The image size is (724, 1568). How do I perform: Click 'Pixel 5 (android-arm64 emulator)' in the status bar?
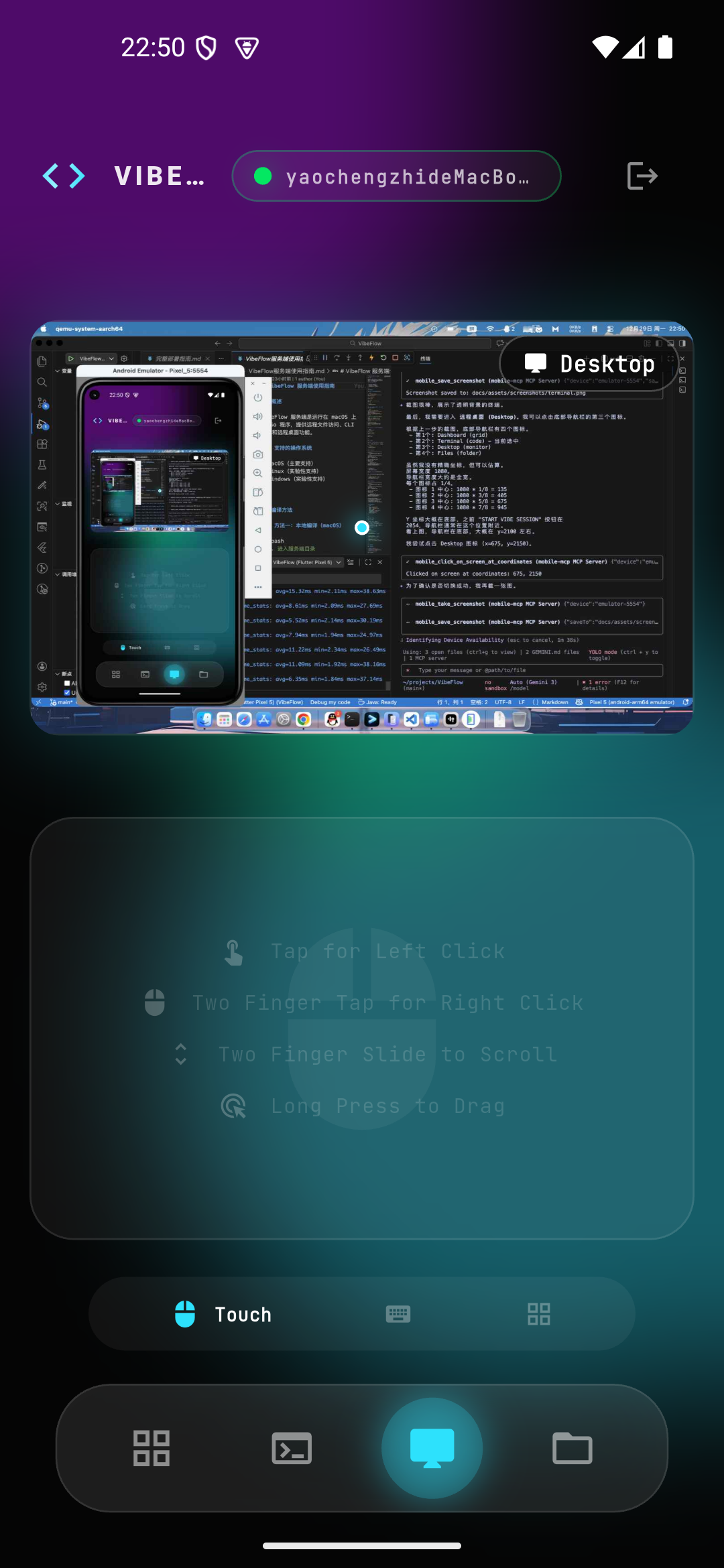pos(632,702)
